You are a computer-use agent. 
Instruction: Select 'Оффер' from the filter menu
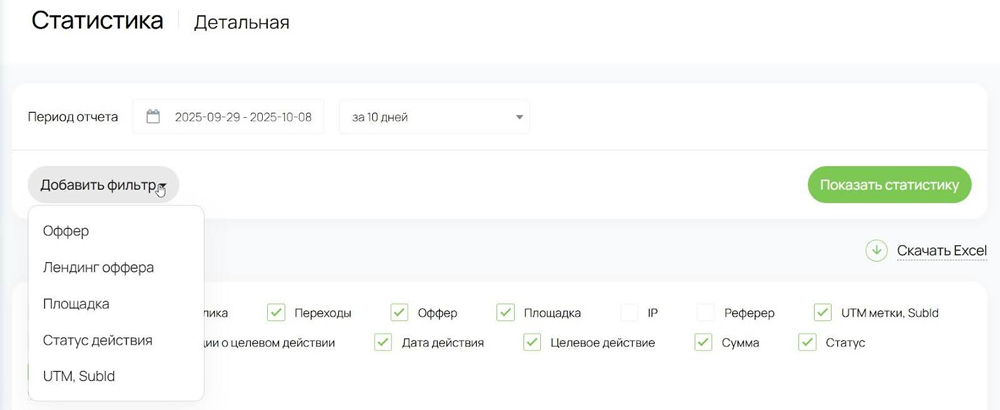pos(66,231)
